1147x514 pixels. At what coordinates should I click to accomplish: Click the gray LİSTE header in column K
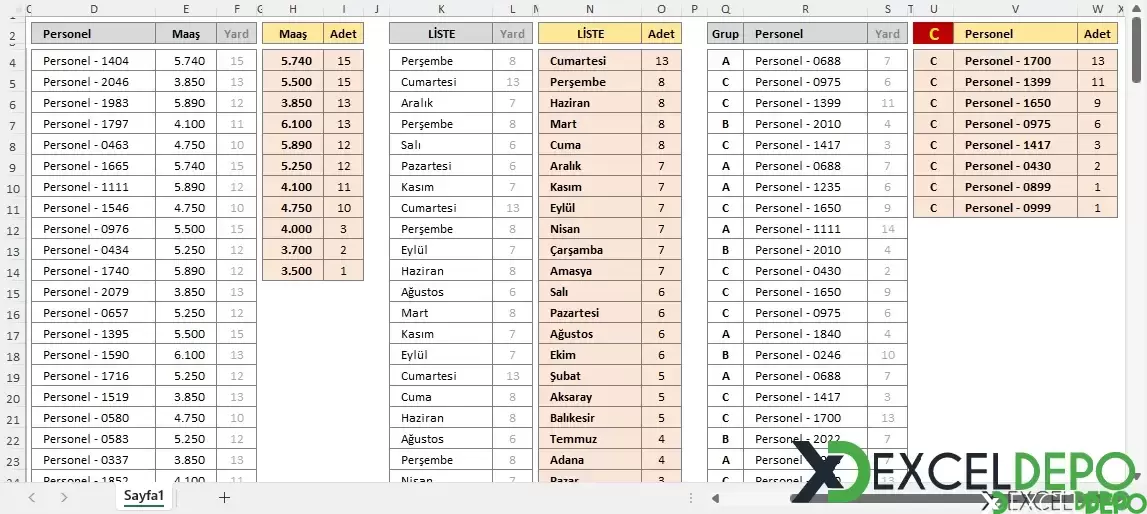click(441, 34)
